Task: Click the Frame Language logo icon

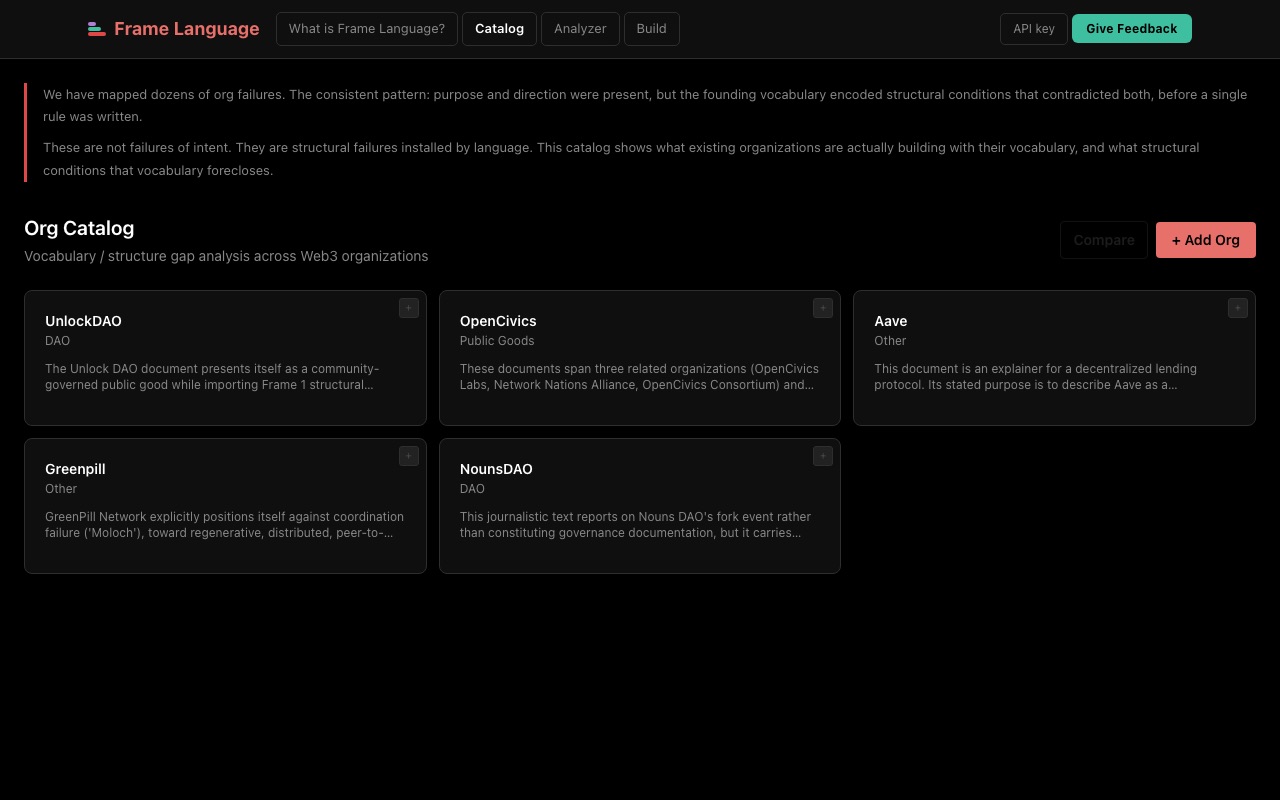Action: [x=97, y=29]
